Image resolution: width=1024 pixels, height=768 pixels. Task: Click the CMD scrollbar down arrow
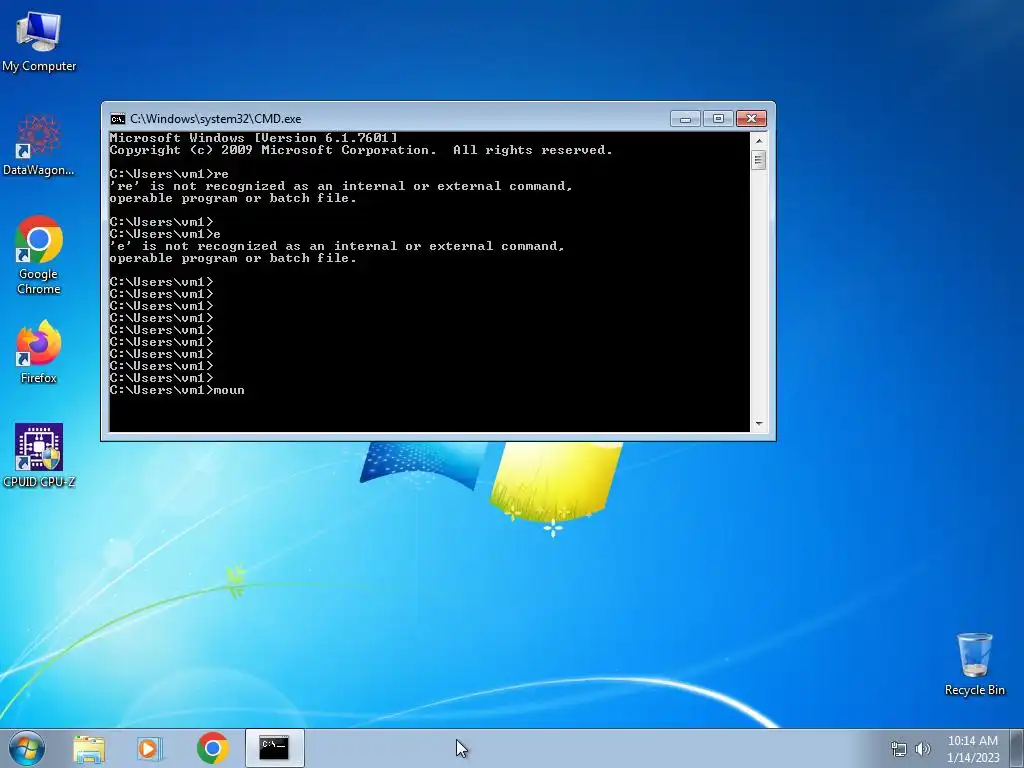pos(758,424)
